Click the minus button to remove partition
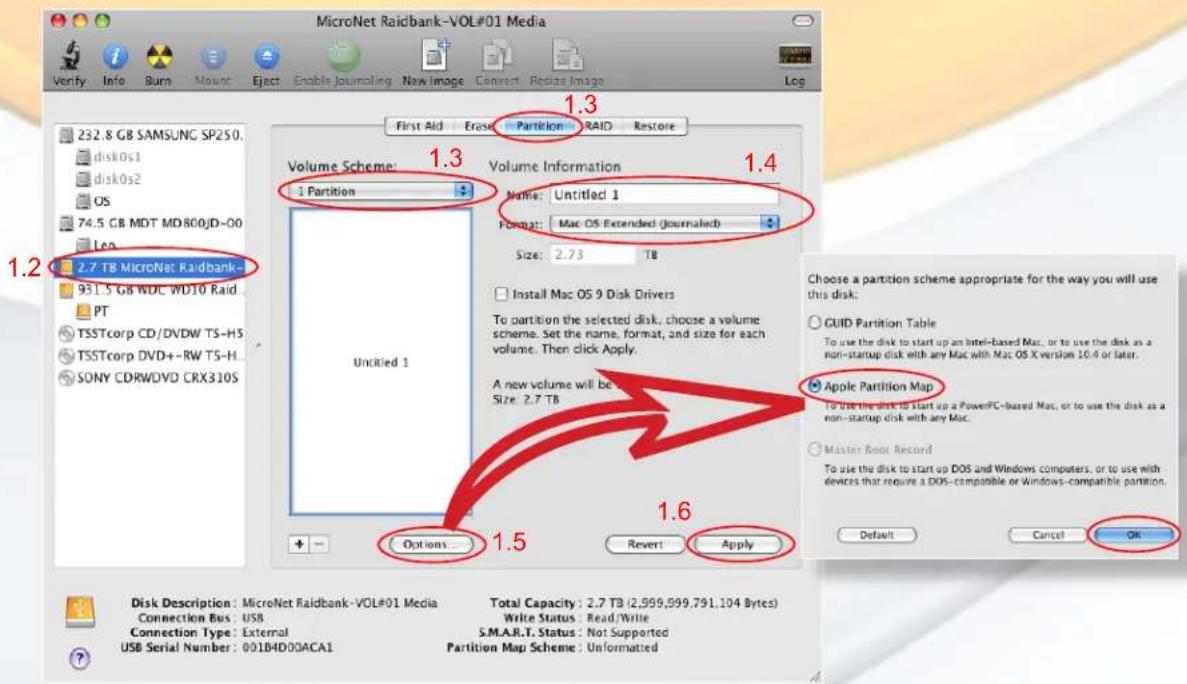This screenshot has height=684, width=1187. coord(319,543)
